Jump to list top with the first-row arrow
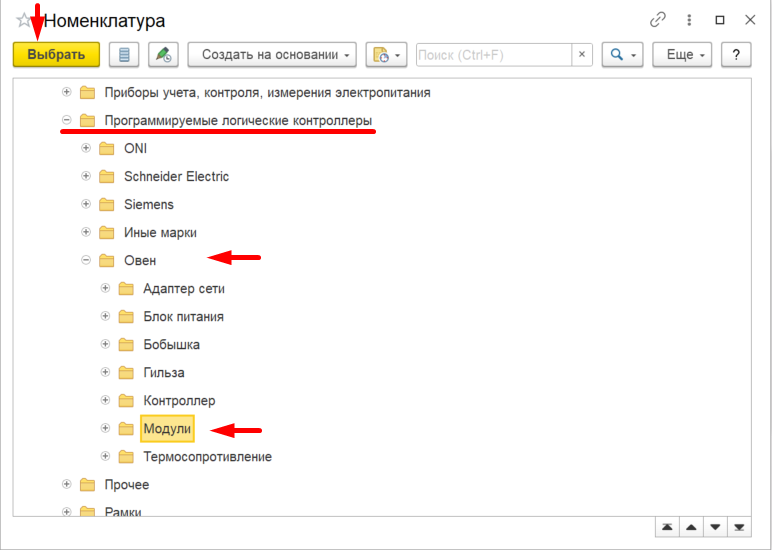772x550 pixels. (x=667, y=527)
